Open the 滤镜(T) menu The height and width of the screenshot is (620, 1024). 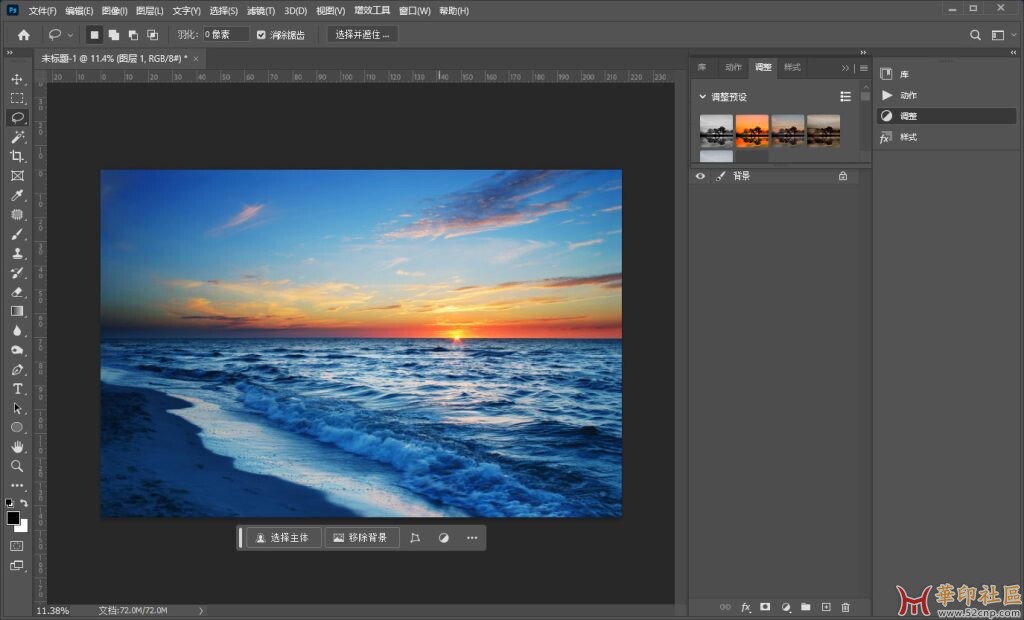261,11
